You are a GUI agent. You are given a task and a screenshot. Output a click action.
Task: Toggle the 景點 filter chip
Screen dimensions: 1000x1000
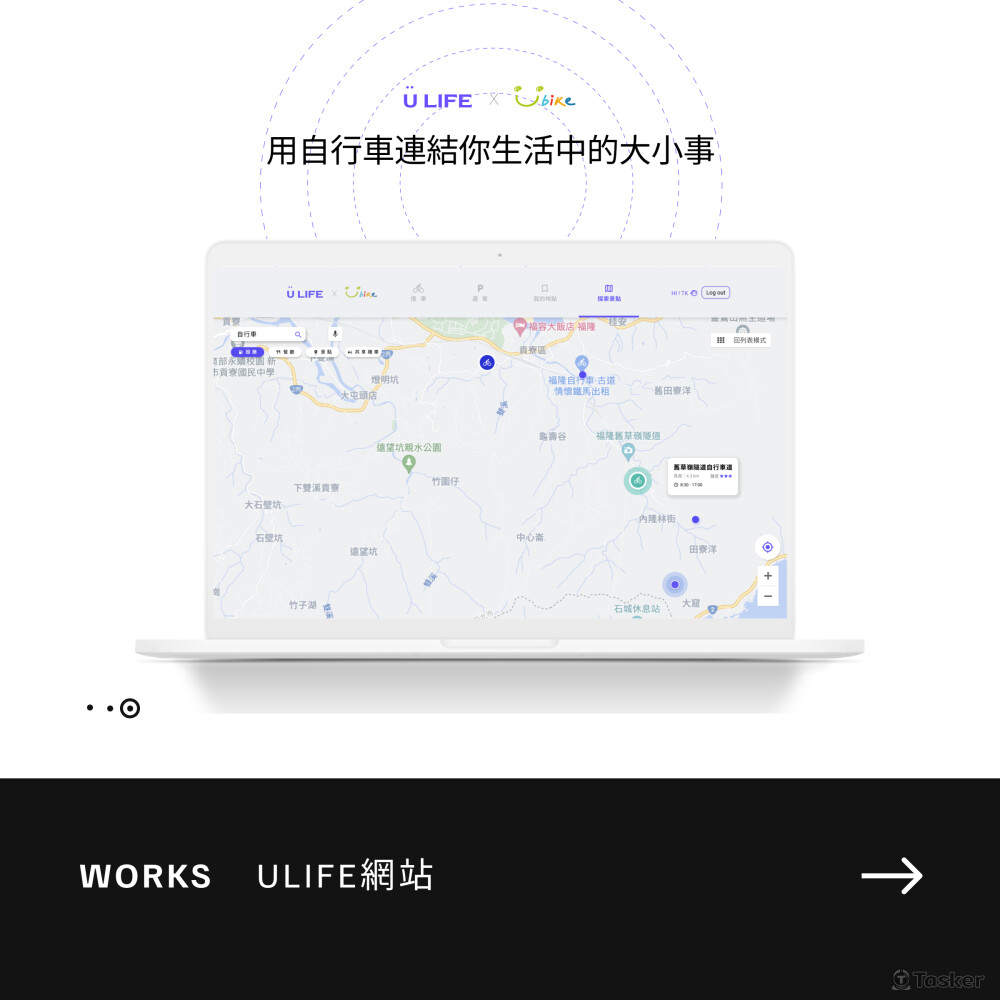(x=322, y=352)
